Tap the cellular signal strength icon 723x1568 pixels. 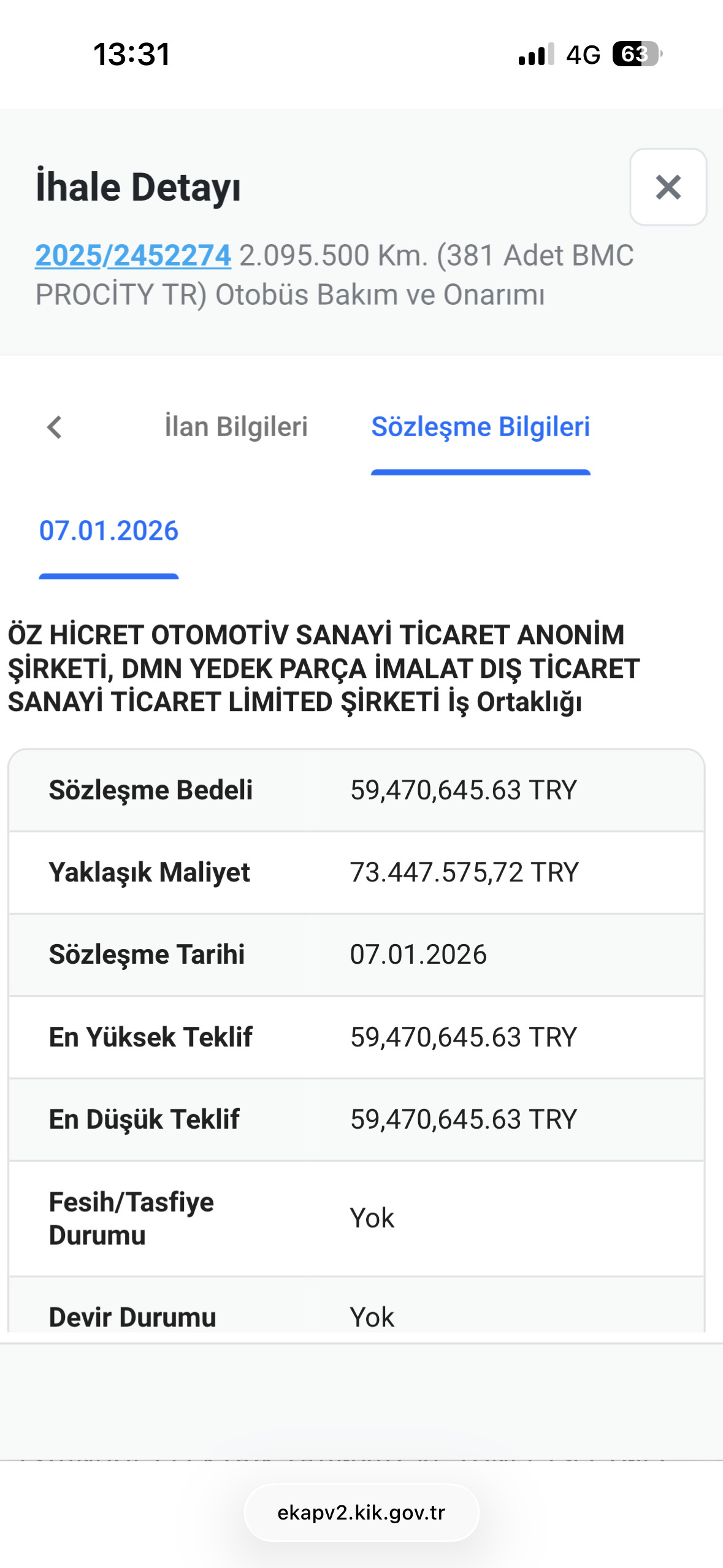coord(536,54)
